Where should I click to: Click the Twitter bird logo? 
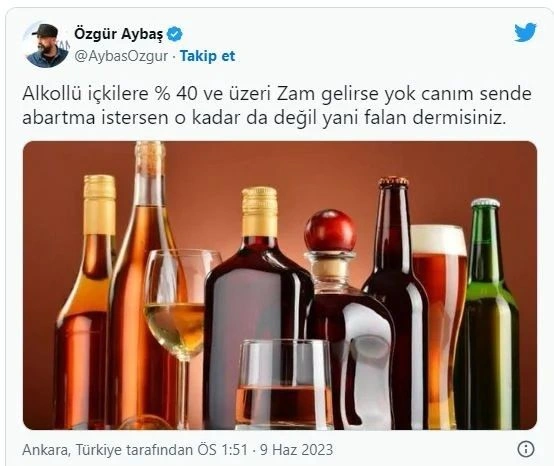pyautogui.click(x=525, y=32)
